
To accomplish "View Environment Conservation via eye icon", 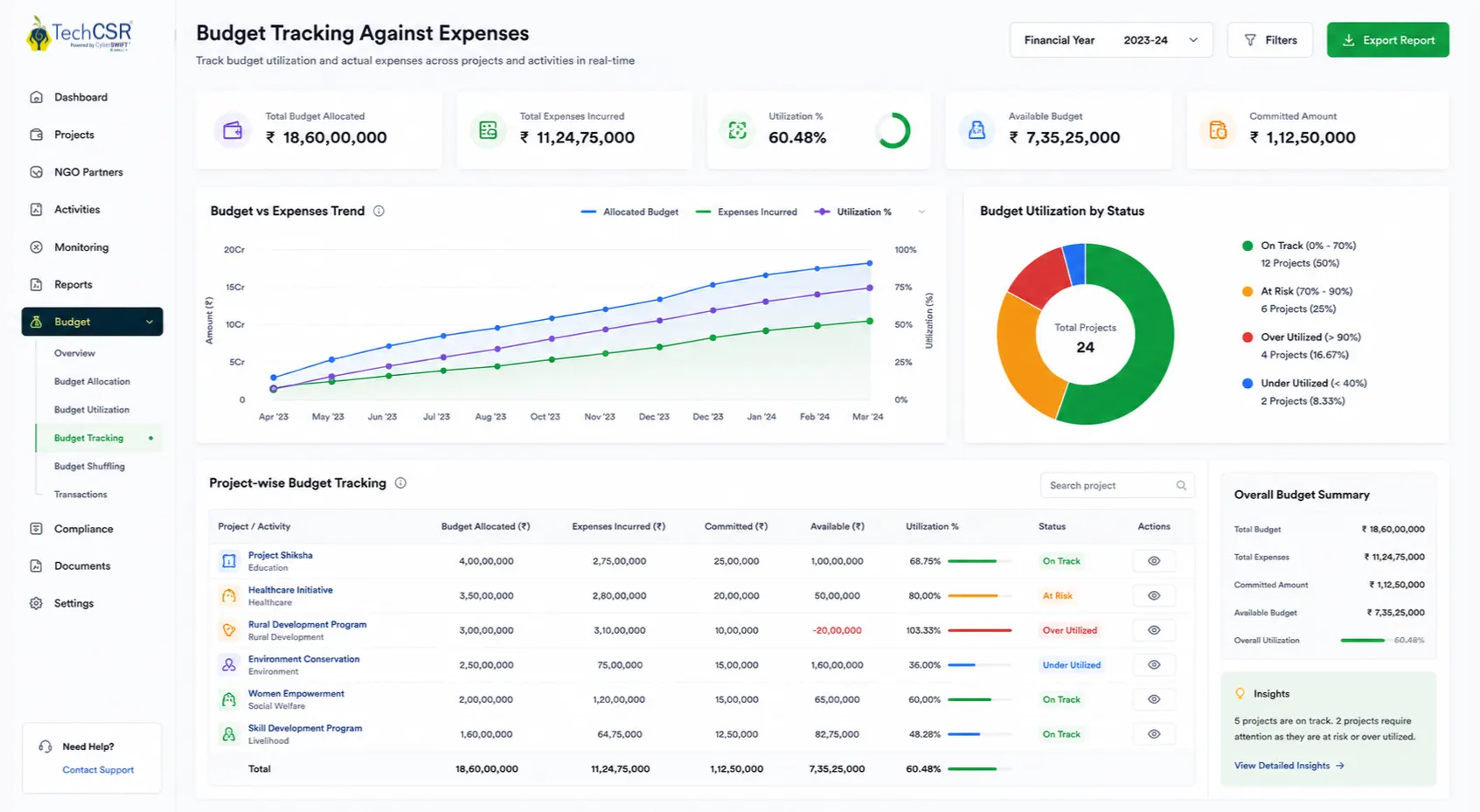I will [x=1154, y=665].
